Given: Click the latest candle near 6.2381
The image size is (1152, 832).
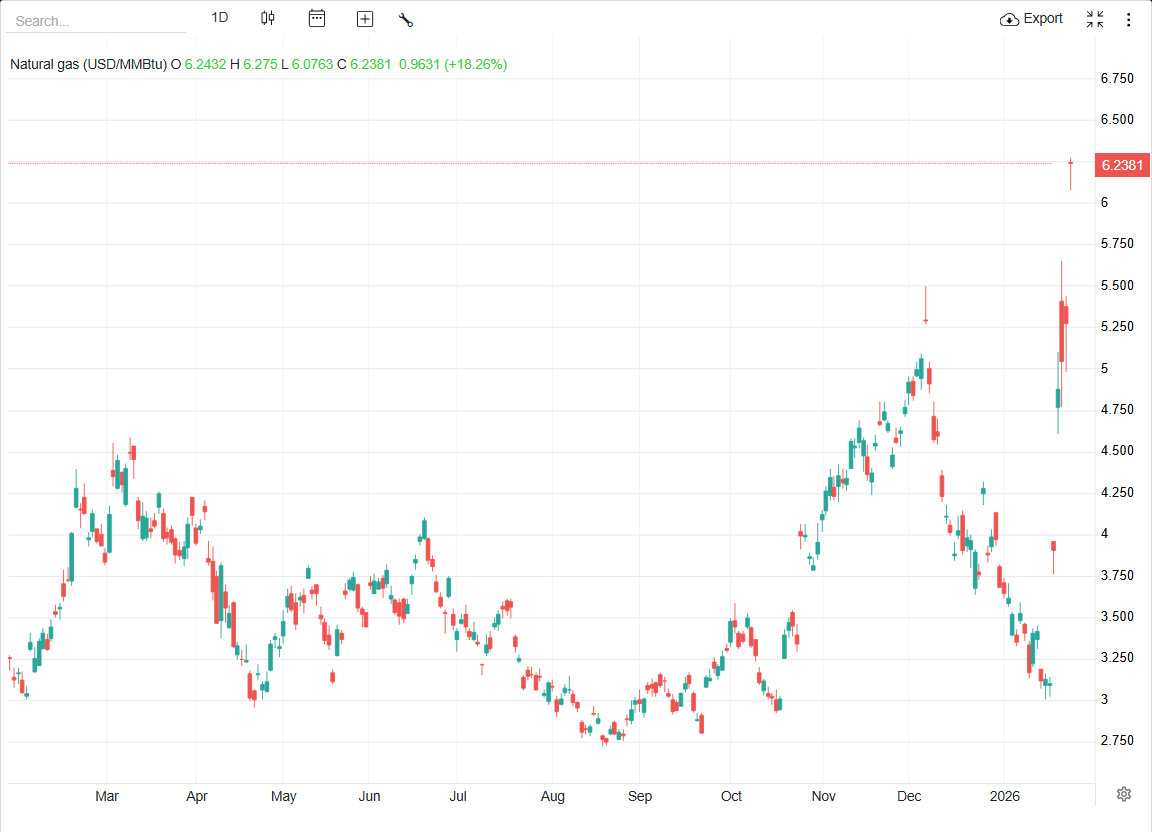Looking at the screenshot, I should click(x=1070, y=170).
